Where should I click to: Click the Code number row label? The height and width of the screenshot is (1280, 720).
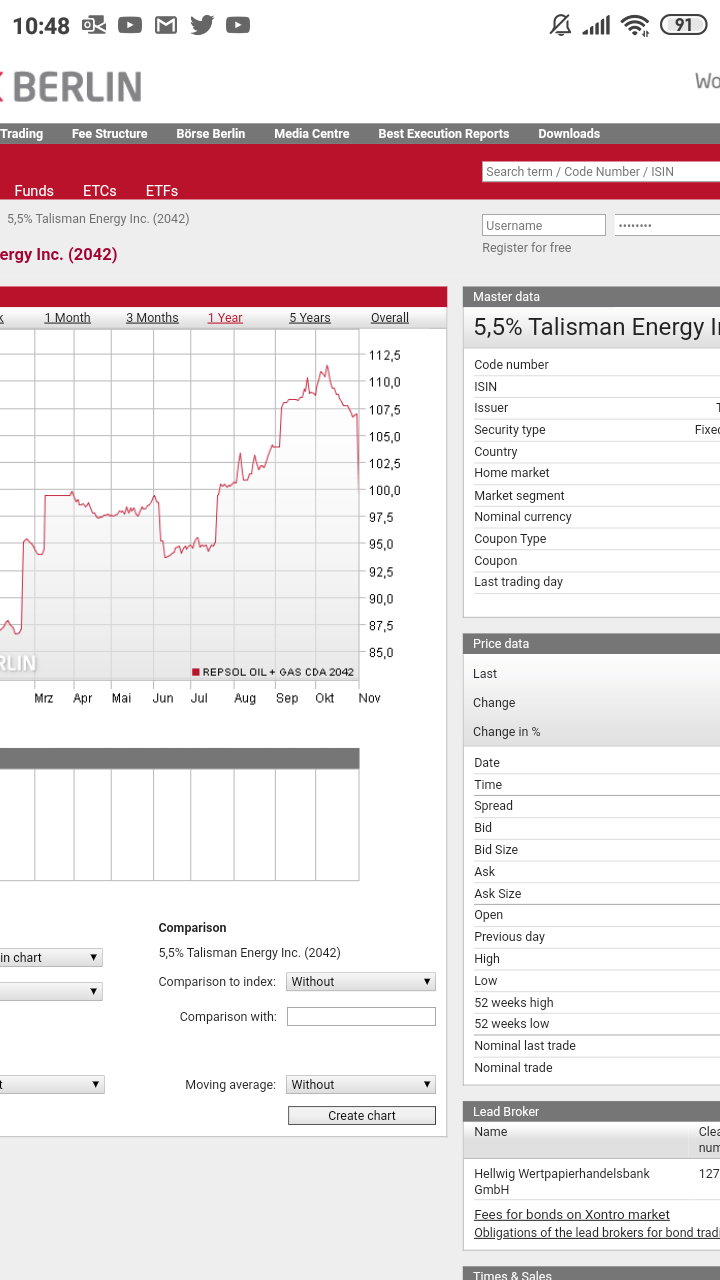(x=511, y=365)
